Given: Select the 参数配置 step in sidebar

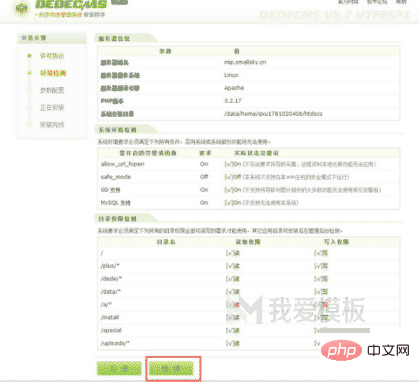Looking at the screenshot, I should (52, 90).
